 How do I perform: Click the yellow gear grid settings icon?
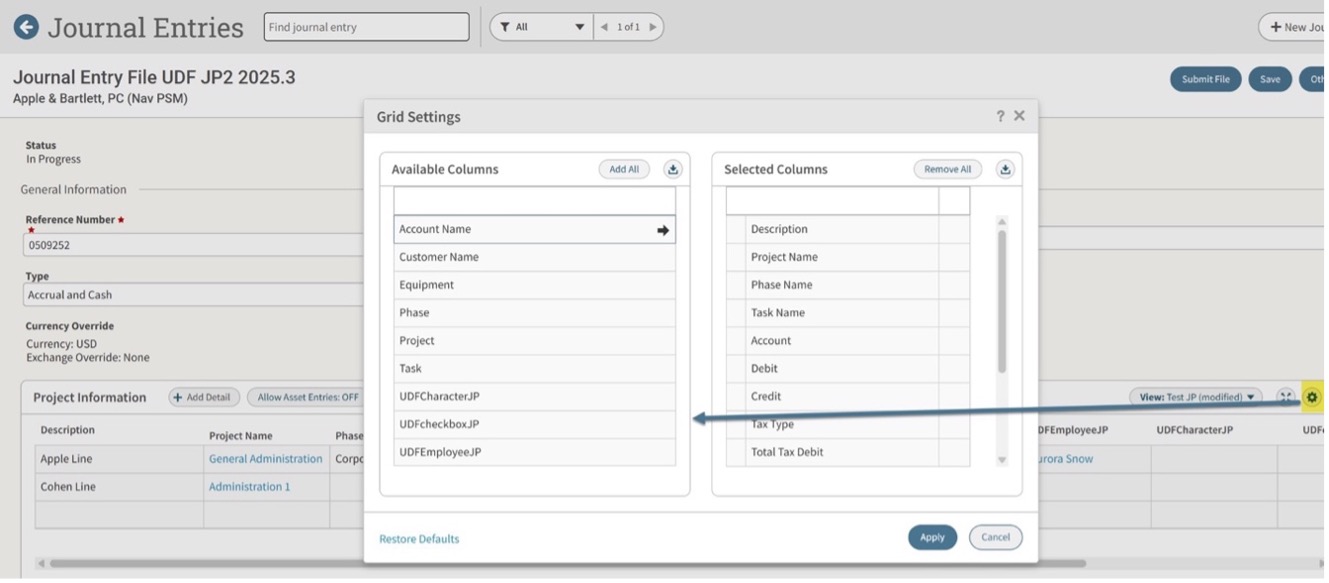click(1312, 397)
